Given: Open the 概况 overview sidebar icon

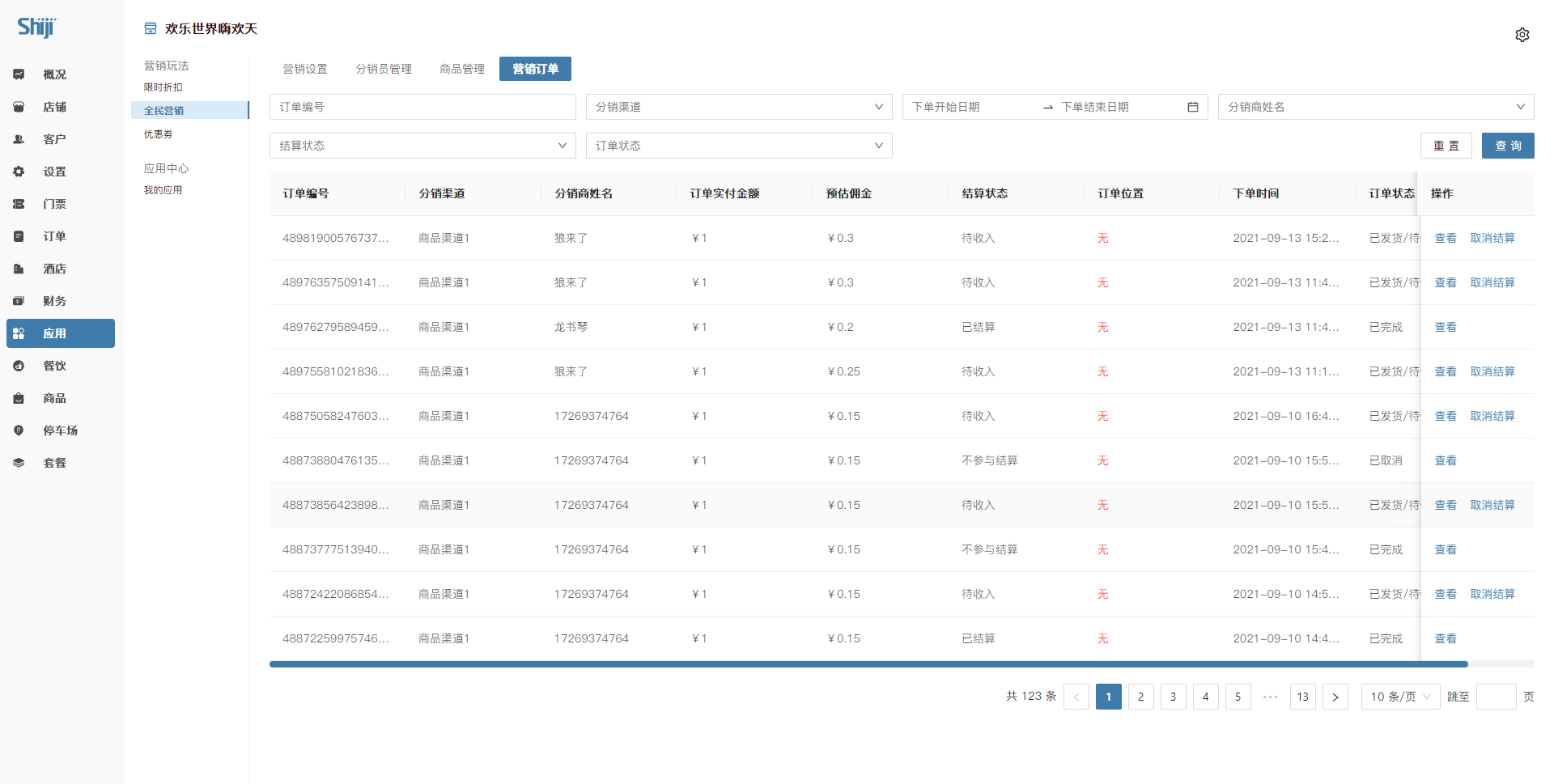Looking at the screenshot, I should 19,74.
